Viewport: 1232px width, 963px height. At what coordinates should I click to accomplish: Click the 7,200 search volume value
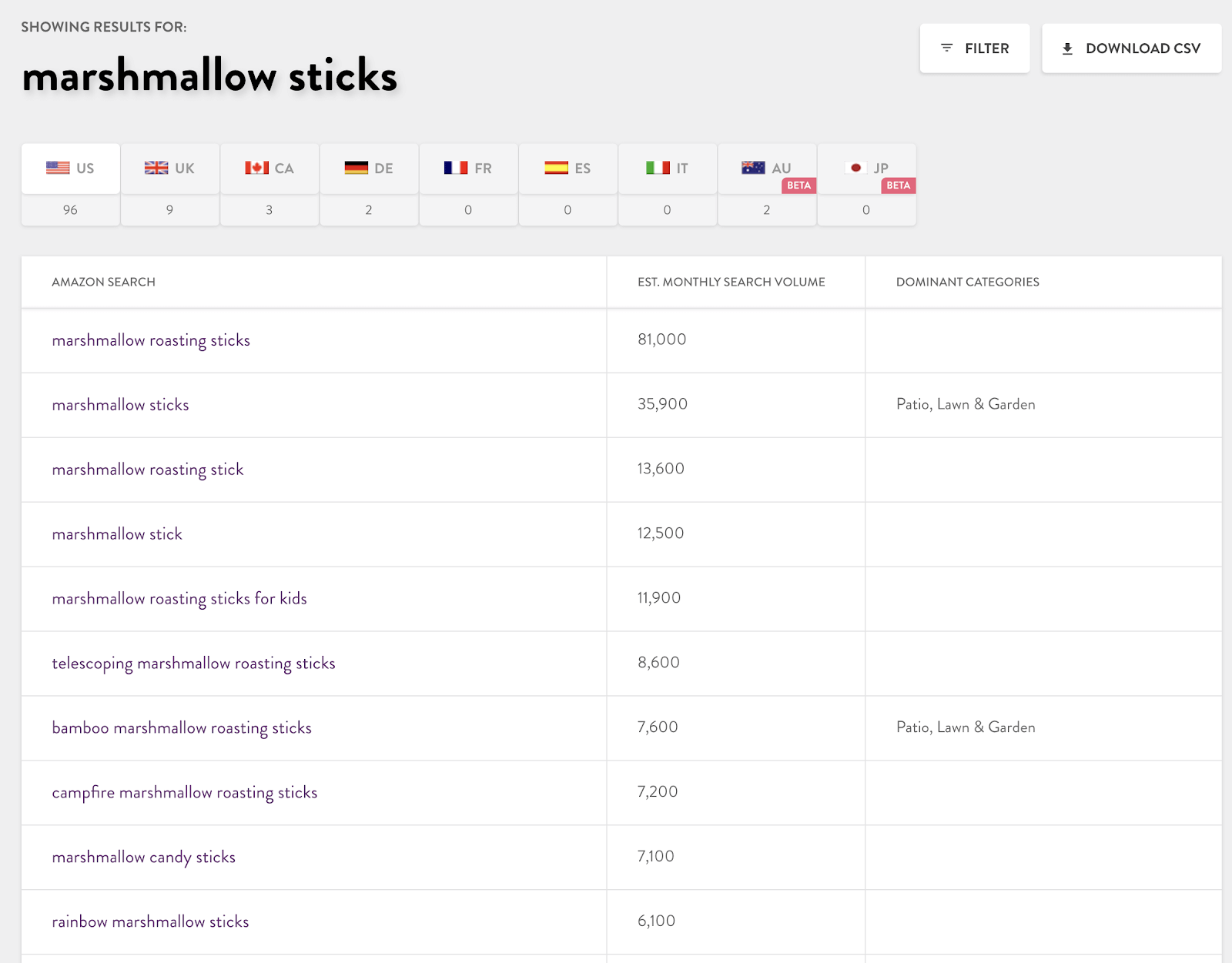(x=658, y=792)
